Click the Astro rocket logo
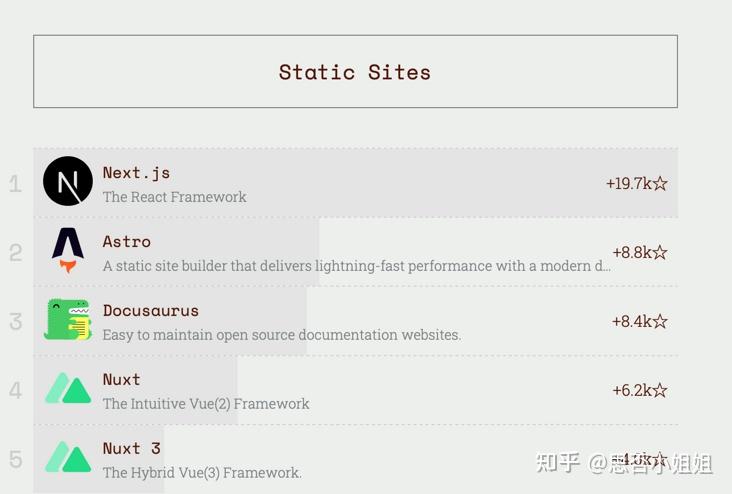 coord(68,250)
